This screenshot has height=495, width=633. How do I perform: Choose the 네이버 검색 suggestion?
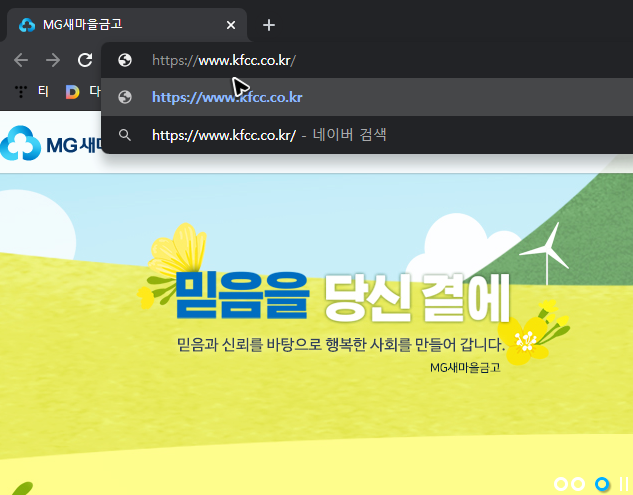(367, 135)
